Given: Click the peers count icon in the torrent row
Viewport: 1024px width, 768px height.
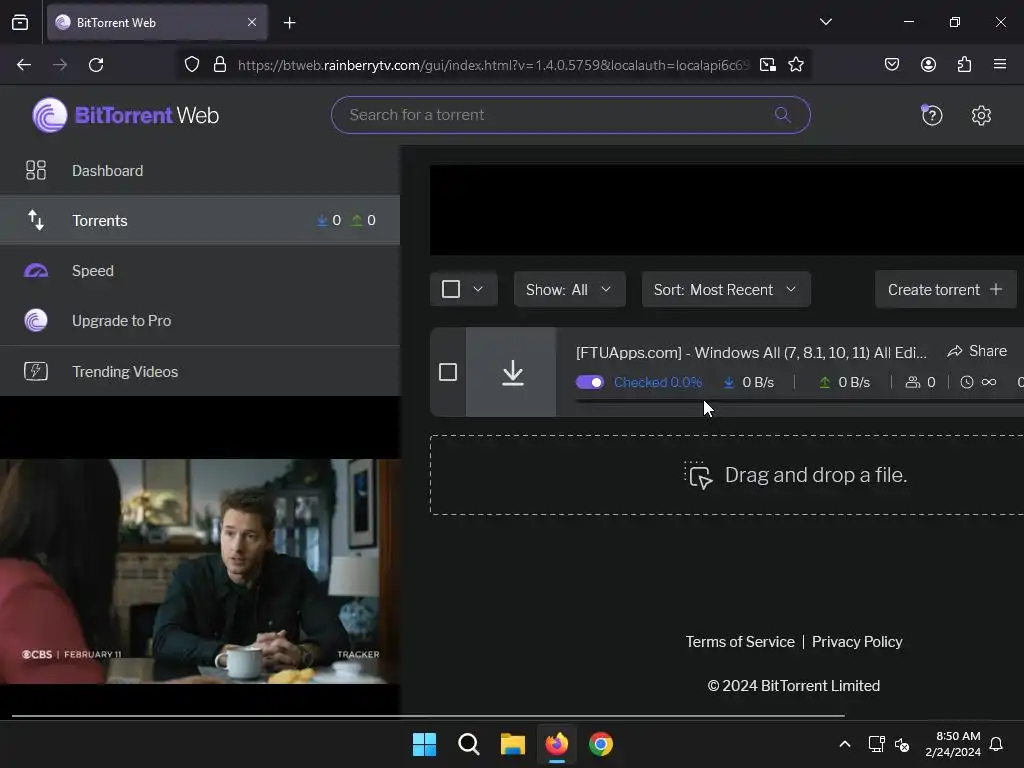Looking at the screenshot, I should point(912,382).
